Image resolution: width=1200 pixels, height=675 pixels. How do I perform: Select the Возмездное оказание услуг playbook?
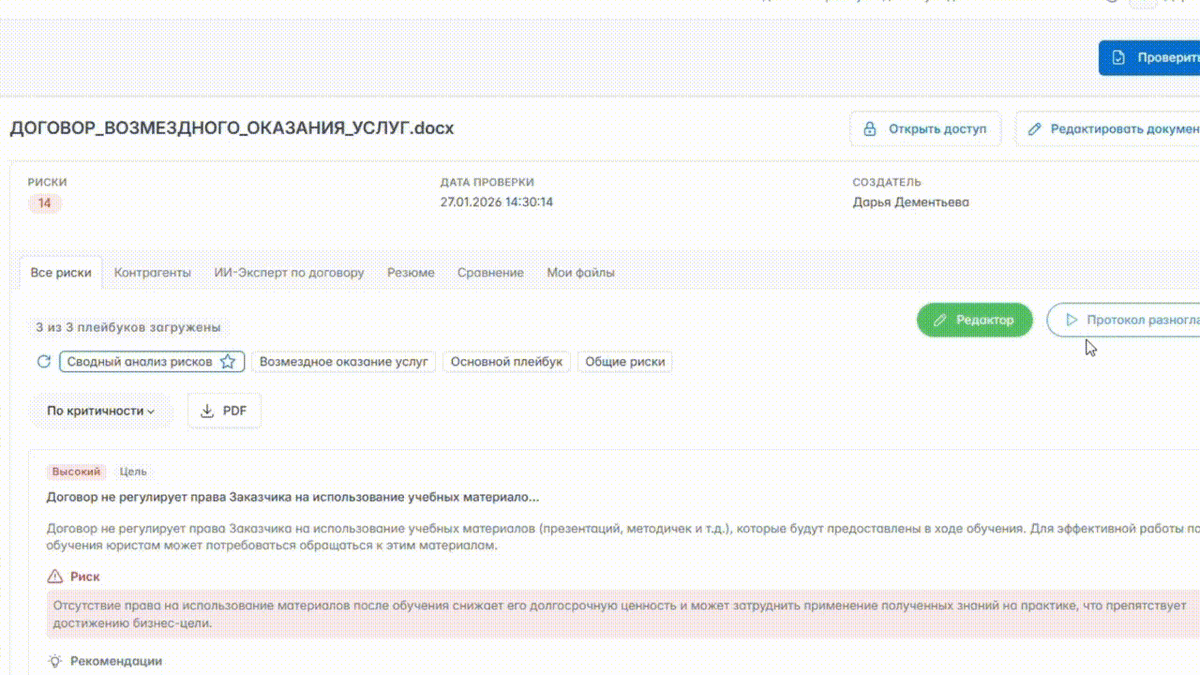coord(343,362)
